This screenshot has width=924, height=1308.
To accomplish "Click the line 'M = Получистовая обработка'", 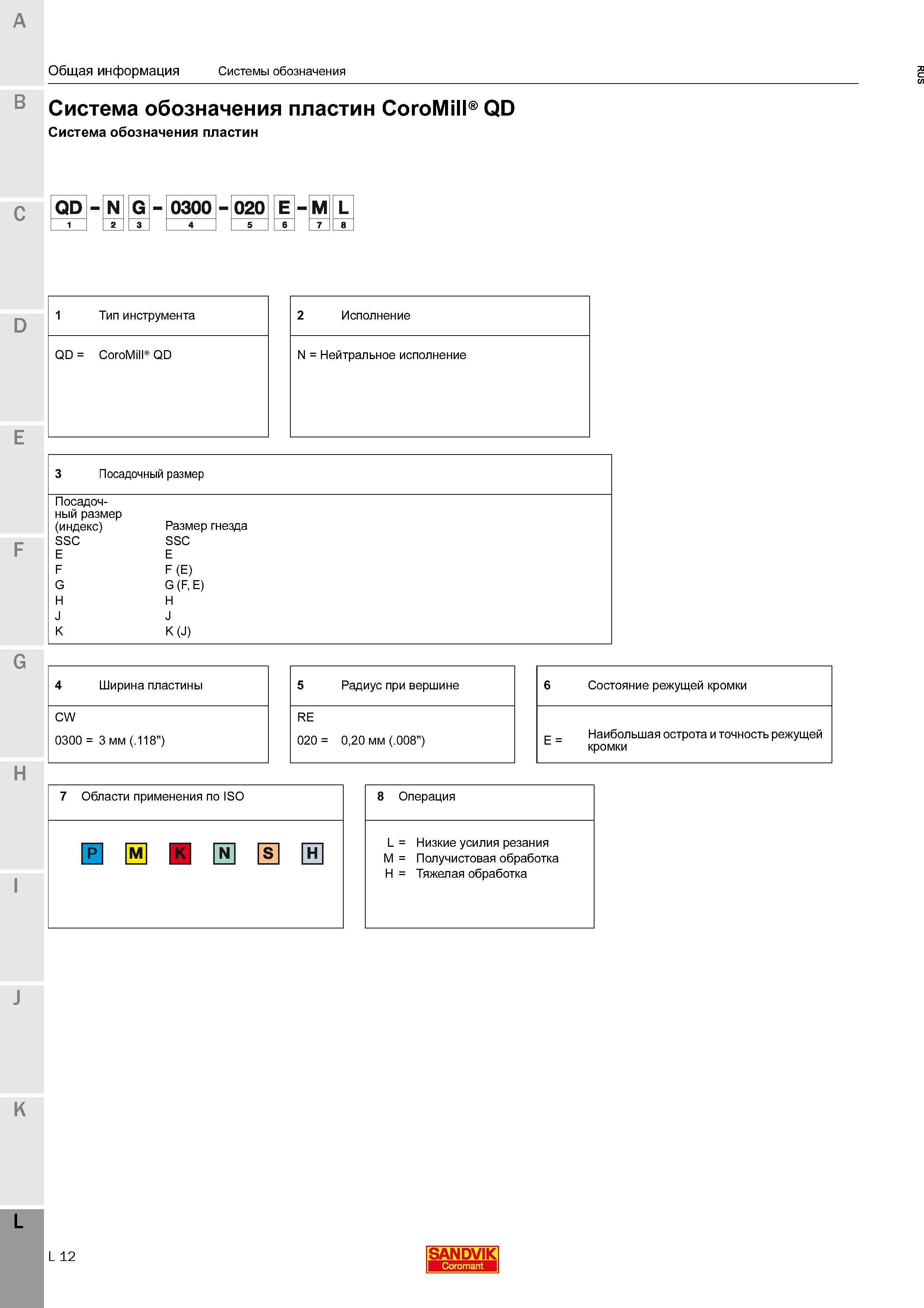I will [471, 858].
